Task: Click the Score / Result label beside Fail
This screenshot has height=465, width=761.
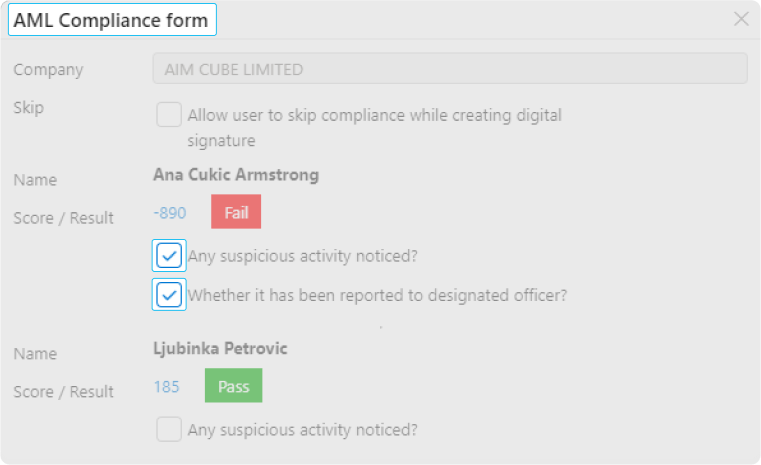Action: tap(64, 218)
